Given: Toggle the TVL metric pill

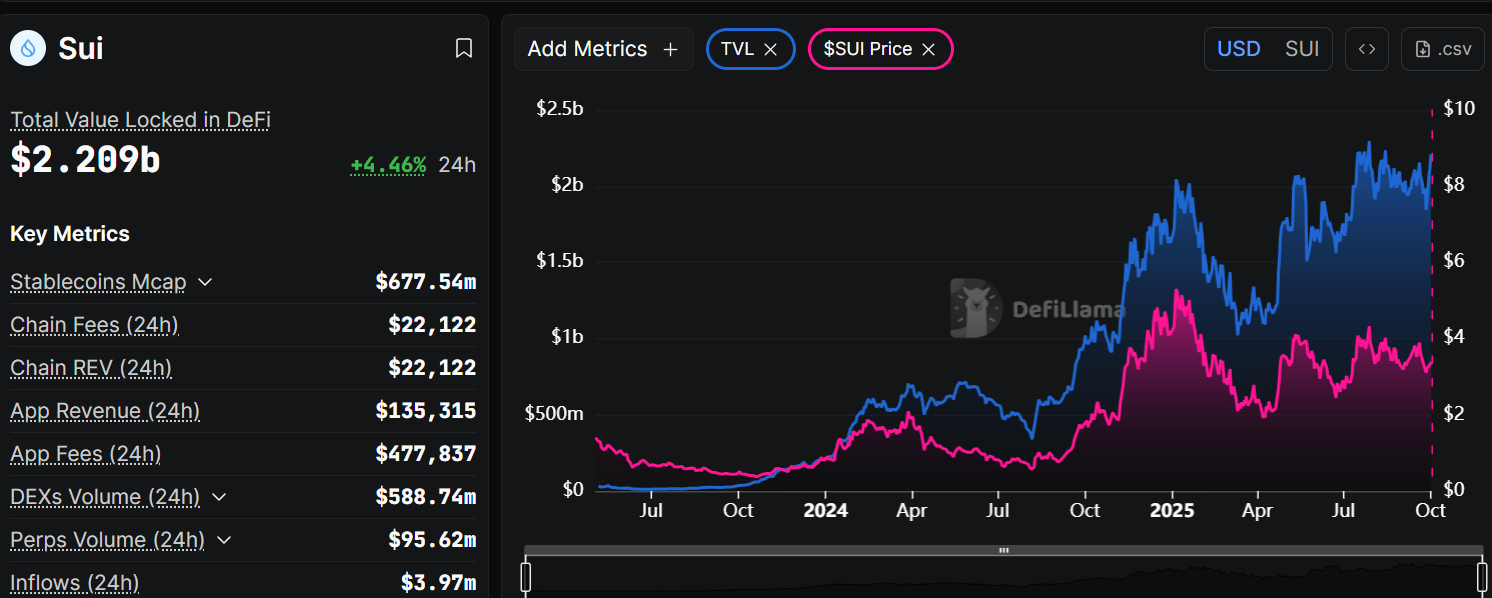Looking at the screenshot, I should tap(737, 49).
